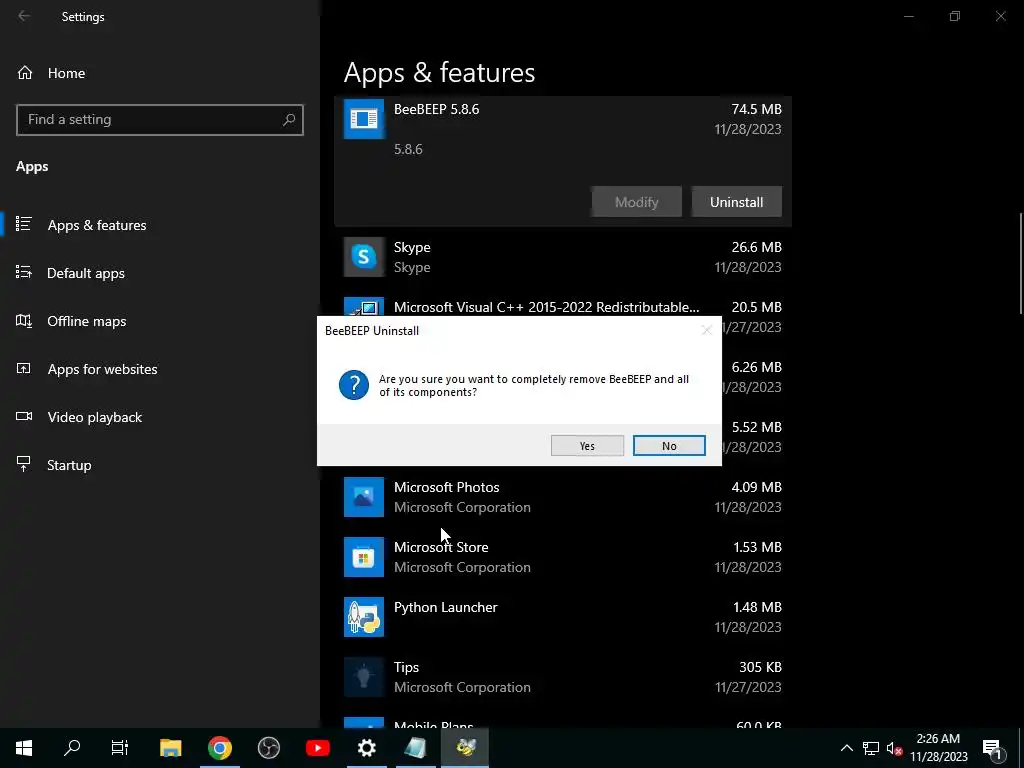Select the Microsoft Store icon
The width and height of the screenshot is (1024, 768).
(364, 557)
